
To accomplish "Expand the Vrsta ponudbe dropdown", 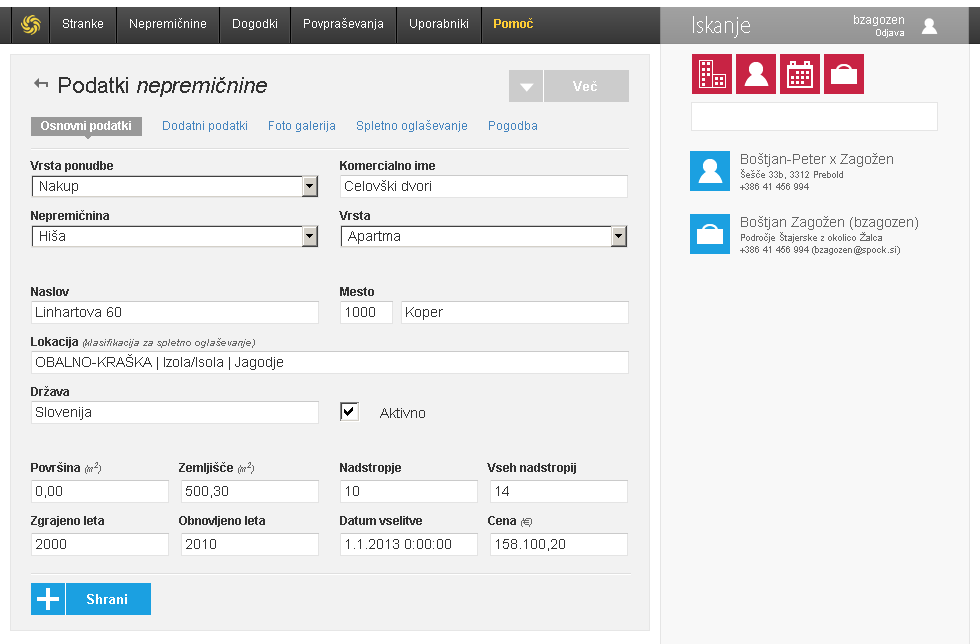I will click(x=310, y=186).
